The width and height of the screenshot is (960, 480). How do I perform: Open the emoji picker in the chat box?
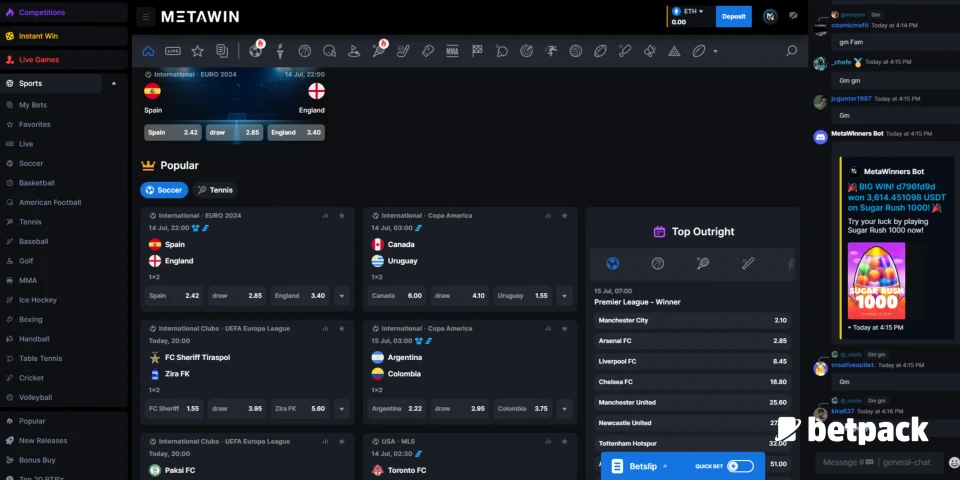point(953,462)
